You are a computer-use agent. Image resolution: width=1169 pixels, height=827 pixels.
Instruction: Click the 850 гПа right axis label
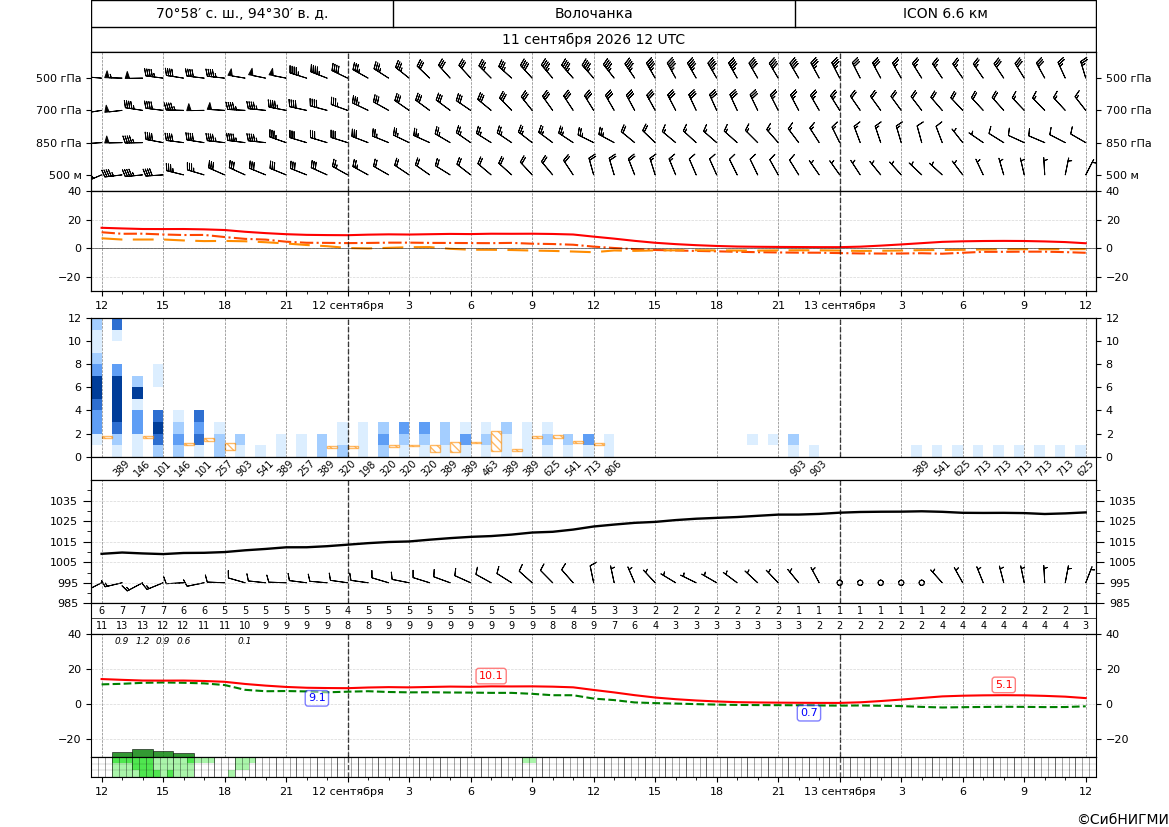coord(1128,143)
